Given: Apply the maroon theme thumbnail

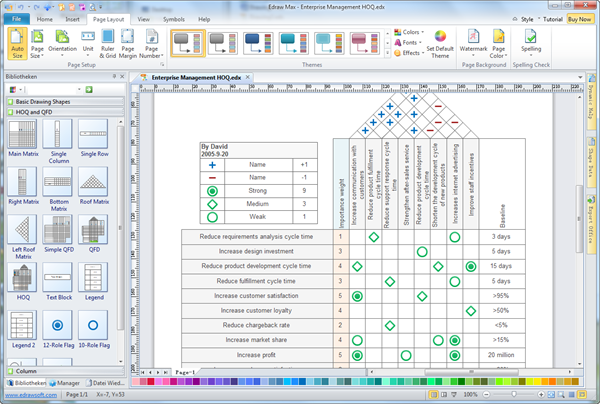Looking at the screenshot, I should coord(365,43).
